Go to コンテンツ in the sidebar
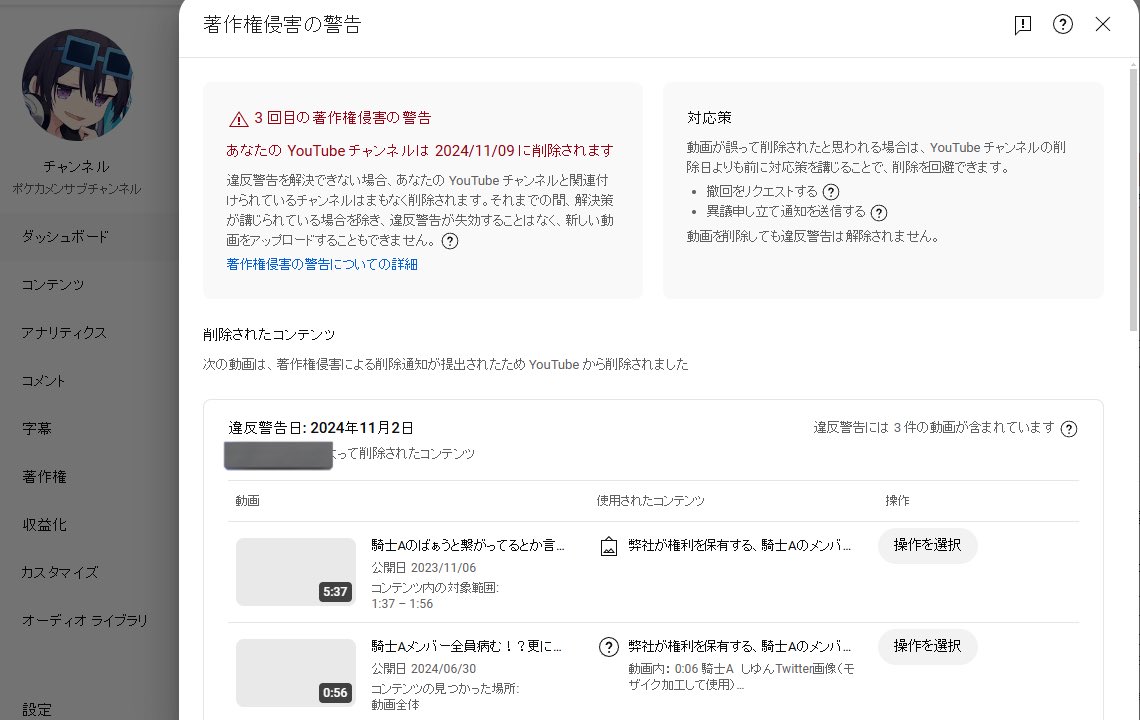The height and width of the screenshot is (720, 1140). click(52, 284)
